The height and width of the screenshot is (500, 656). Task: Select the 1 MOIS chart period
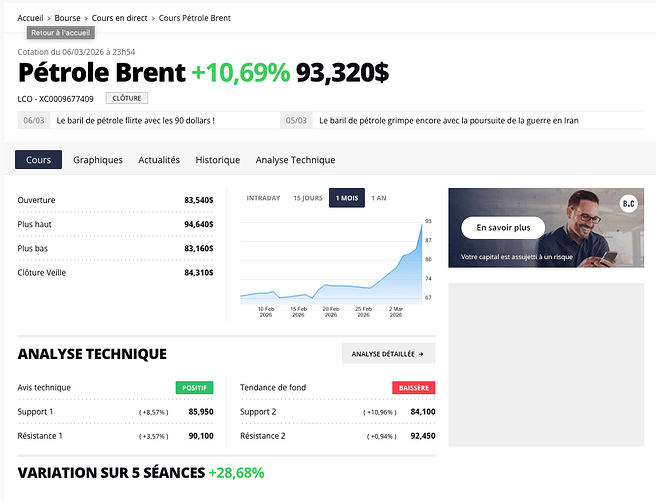click(x=347, y=198)
